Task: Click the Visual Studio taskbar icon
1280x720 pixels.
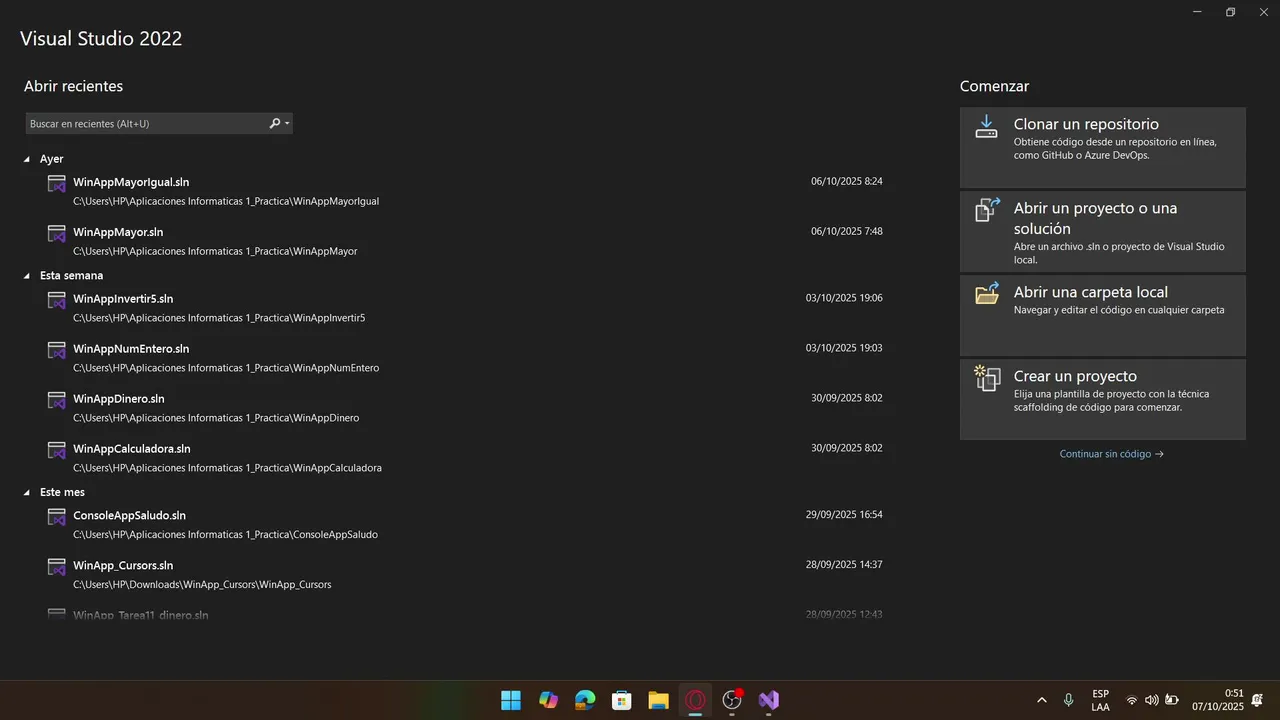Action: [768, 700]
